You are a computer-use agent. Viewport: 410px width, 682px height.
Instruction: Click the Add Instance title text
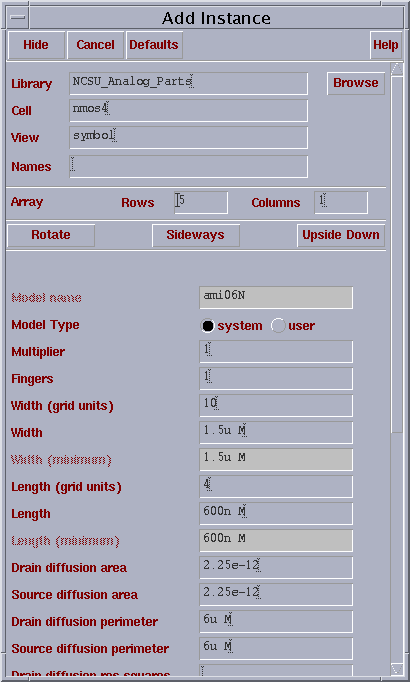point(216,18)
